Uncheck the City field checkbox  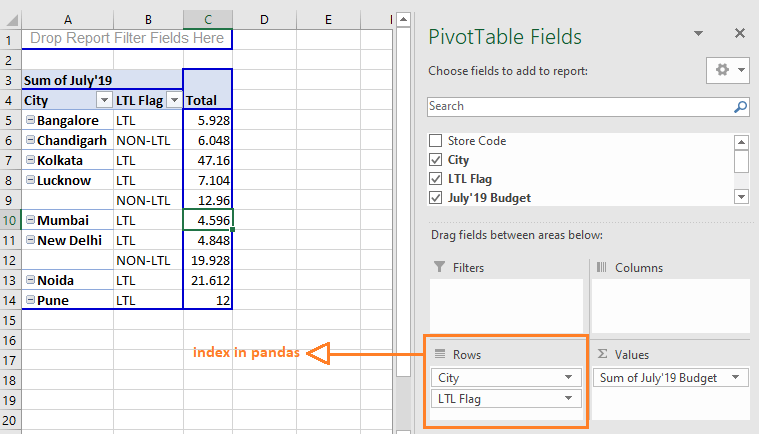click(435, 160)
